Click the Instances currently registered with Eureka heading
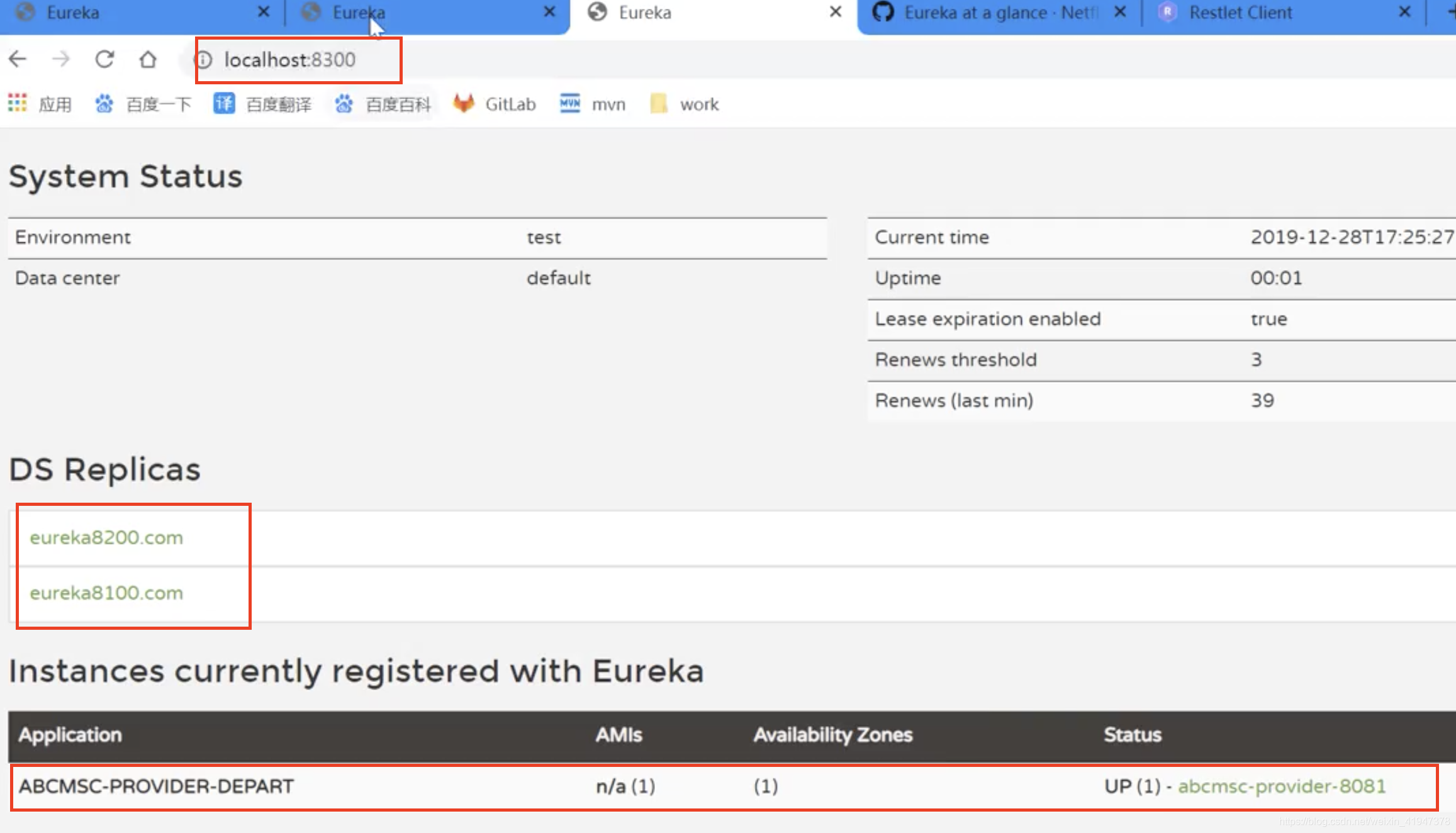Screen dimensions: 1456x833 coord(356,671)
